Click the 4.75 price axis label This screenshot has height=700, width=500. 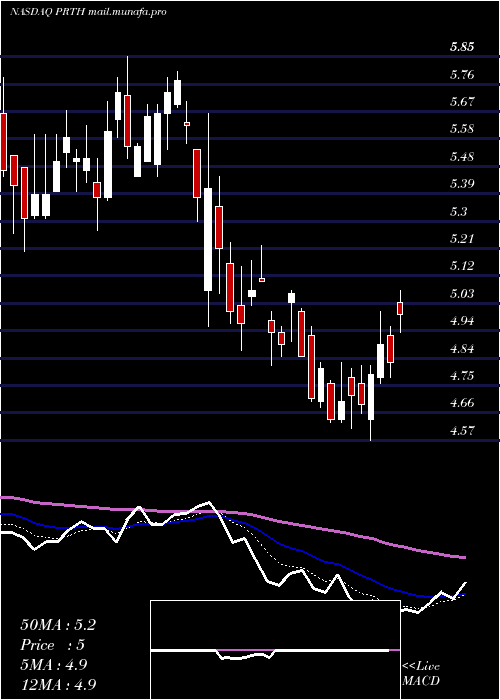(462, 375)
